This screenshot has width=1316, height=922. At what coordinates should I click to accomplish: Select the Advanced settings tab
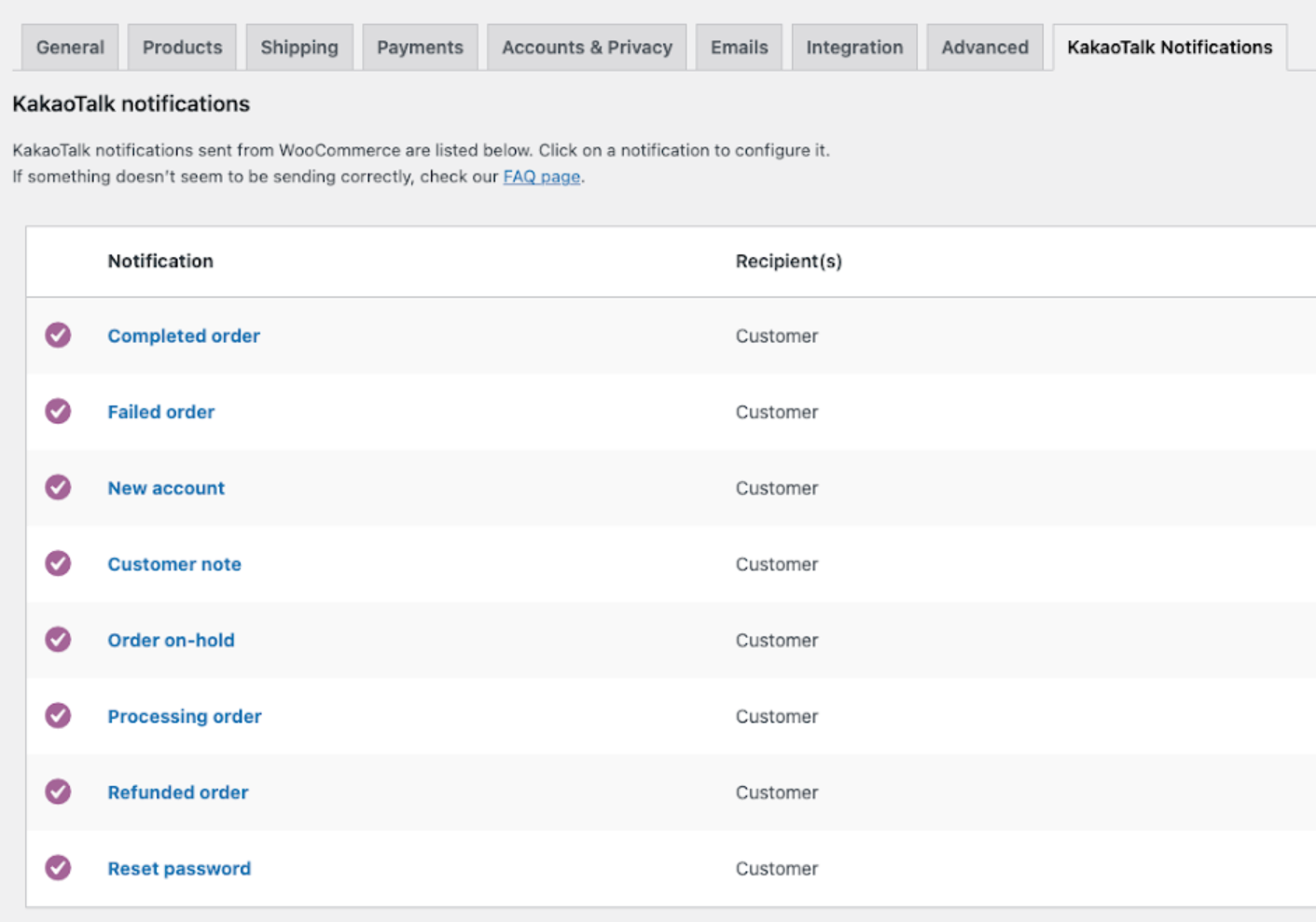984,48
